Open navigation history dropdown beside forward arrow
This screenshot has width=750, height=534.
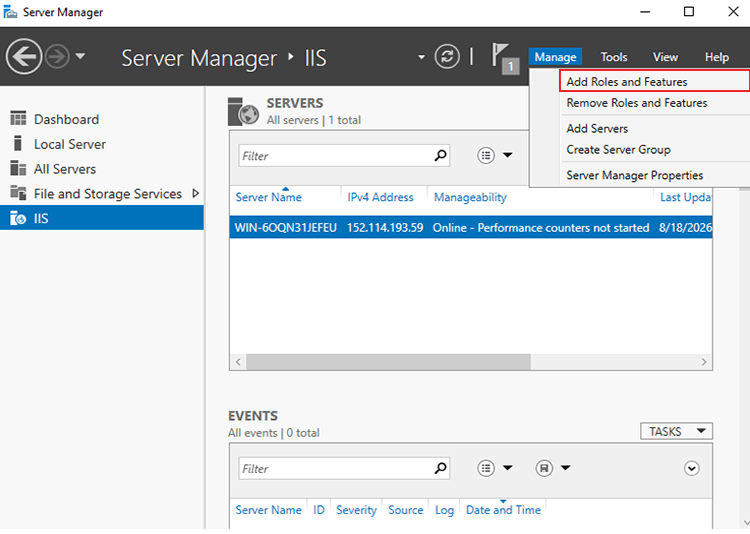[x=80, y=56]
